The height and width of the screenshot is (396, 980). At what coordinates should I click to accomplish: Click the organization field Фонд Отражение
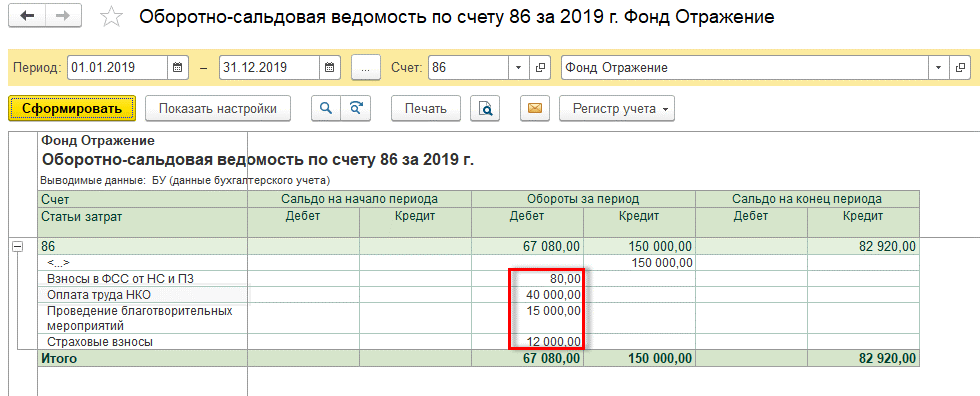[x=746, y=67]
